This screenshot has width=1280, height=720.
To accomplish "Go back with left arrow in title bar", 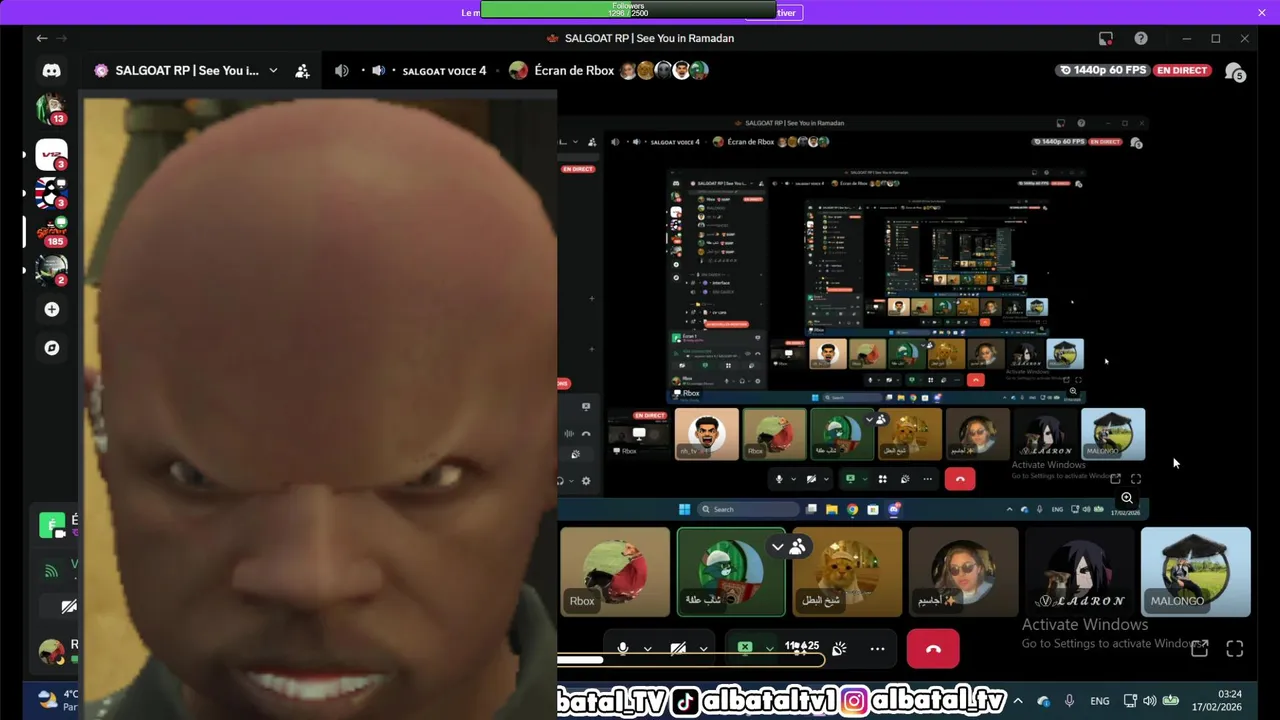I will click(x=41, y=38).
